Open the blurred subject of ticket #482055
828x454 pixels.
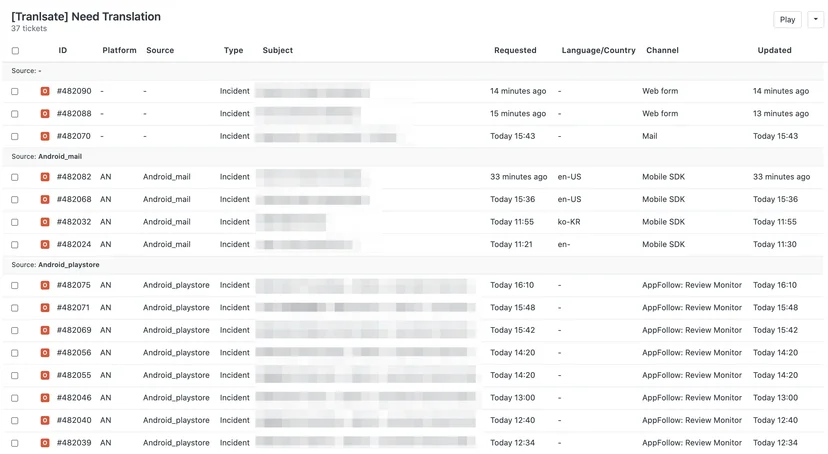pos(365,375)
